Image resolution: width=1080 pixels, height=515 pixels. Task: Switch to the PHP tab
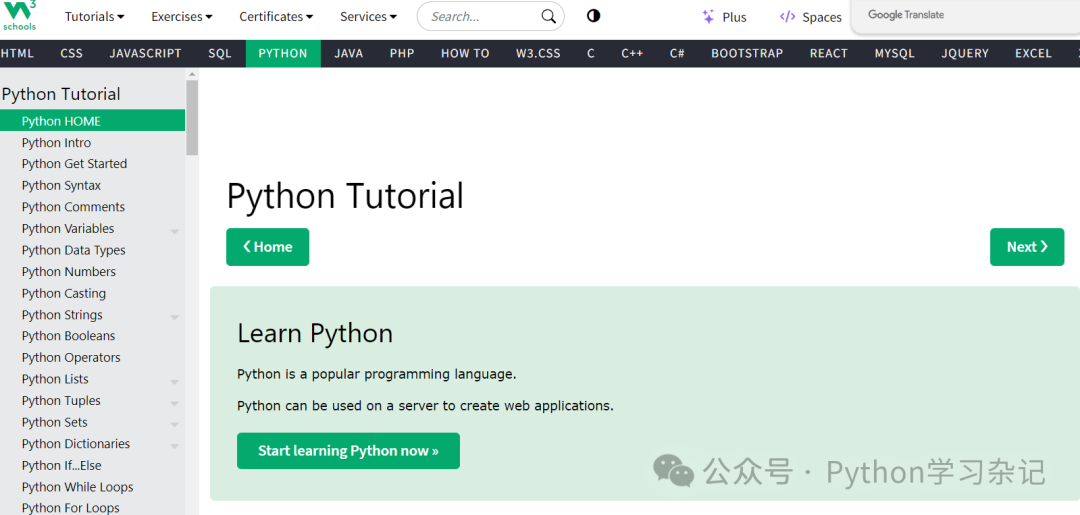402,53
